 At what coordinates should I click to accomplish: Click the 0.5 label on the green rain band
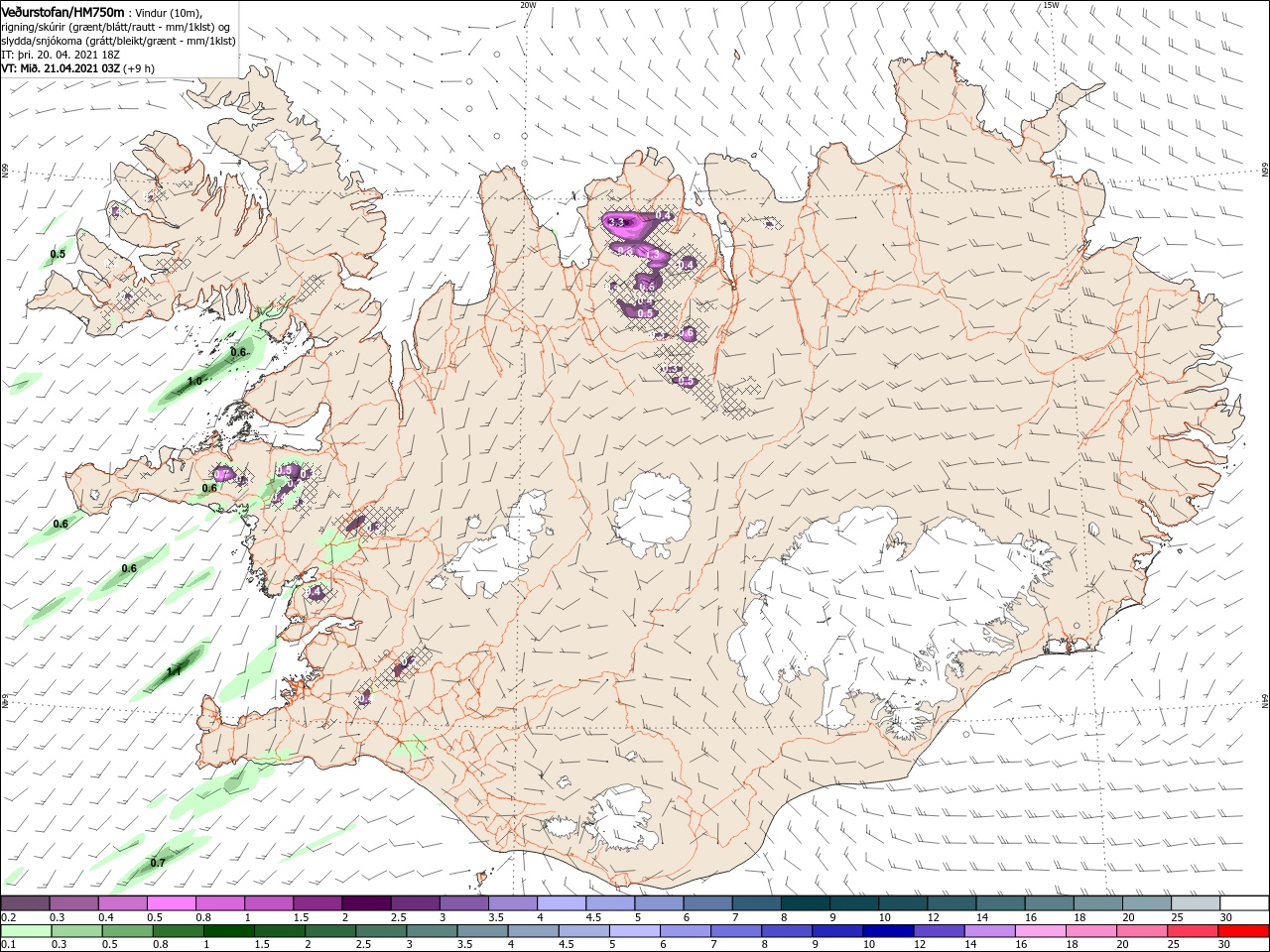[x=58, y=254]
